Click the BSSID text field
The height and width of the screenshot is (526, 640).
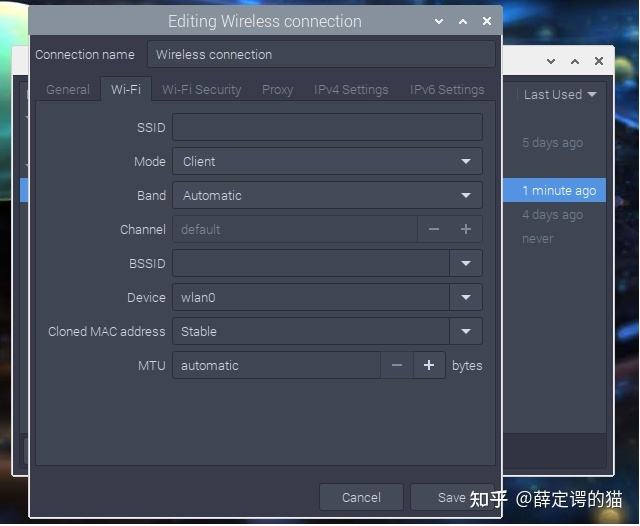tap(311, 263)
